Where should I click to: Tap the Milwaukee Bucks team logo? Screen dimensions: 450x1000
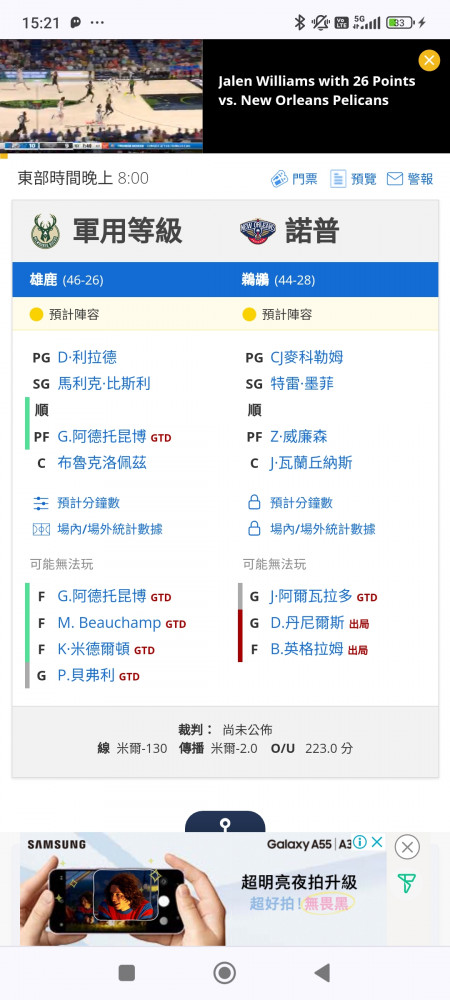click(45, 231)
